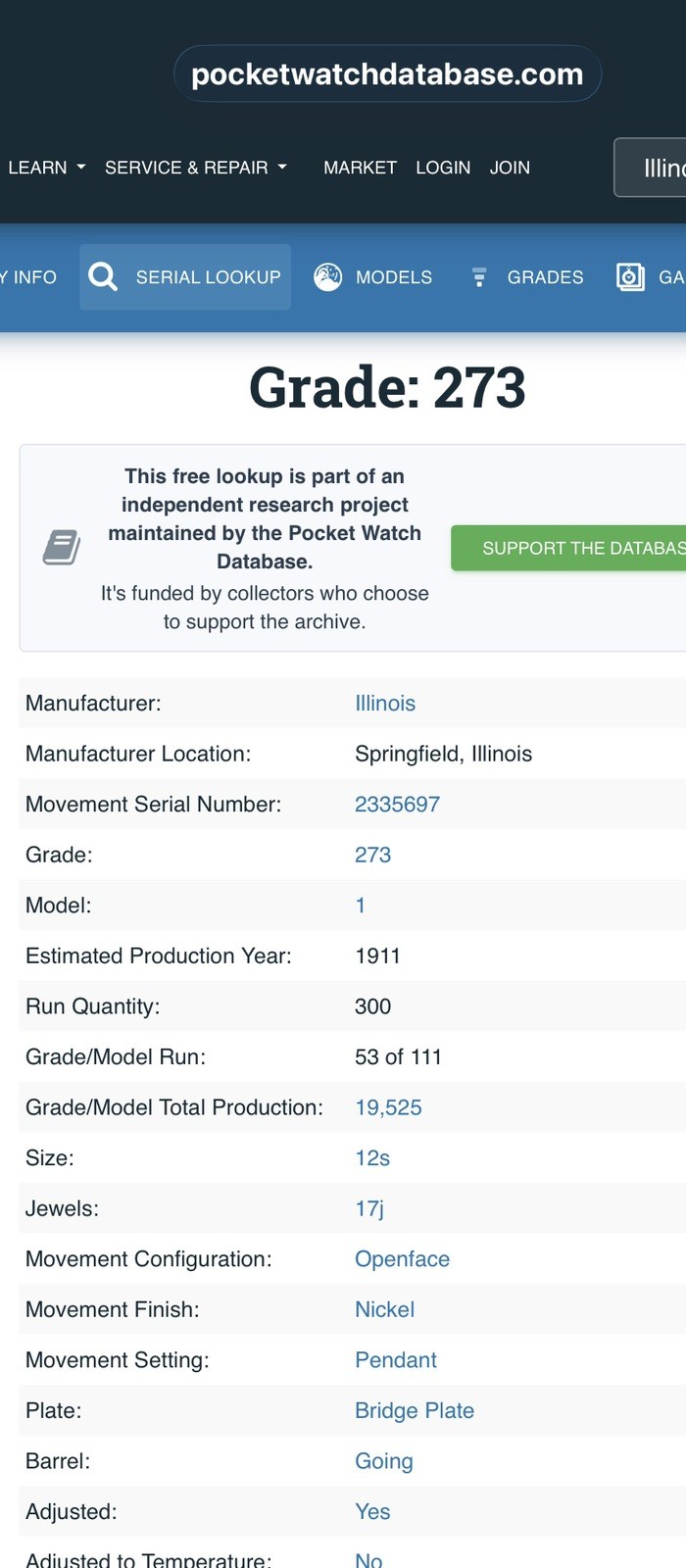686x1568 pixels.
Task: Open the model 1 link
Action: coord(361,905)
